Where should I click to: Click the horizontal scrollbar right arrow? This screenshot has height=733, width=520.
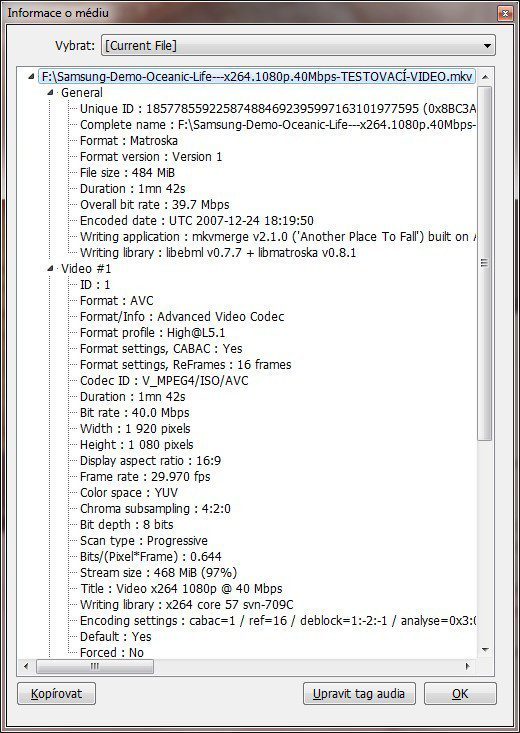coord(467,666)
